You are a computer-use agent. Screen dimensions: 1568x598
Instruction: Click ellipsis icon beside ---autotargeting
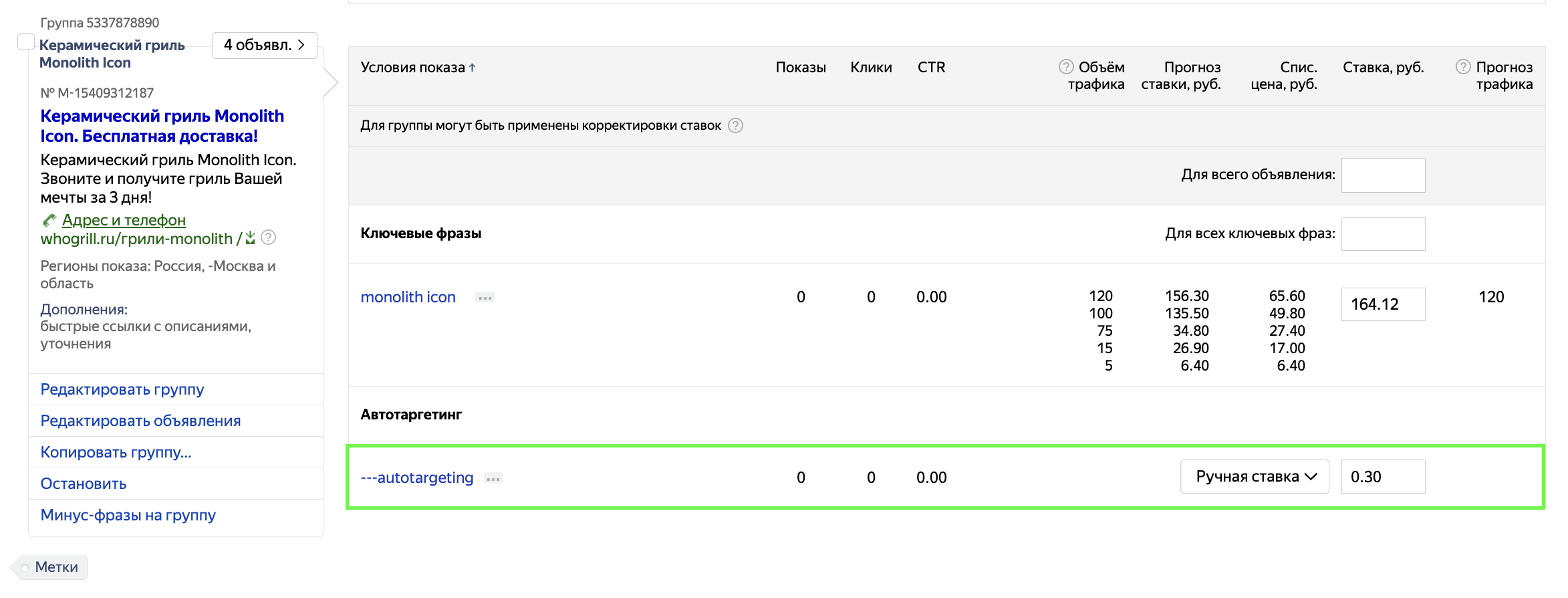pos(493,478)
